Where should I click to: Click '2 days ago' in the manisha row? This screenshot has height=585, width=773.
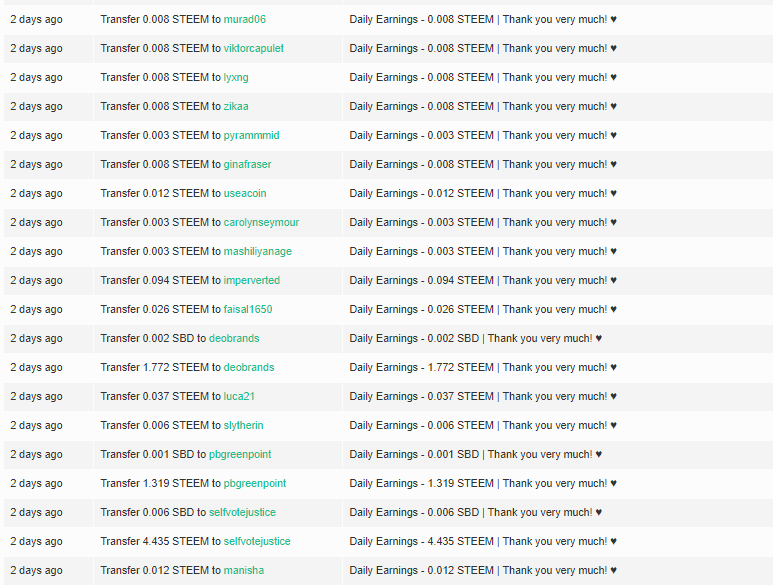click(x=36, y=571)
